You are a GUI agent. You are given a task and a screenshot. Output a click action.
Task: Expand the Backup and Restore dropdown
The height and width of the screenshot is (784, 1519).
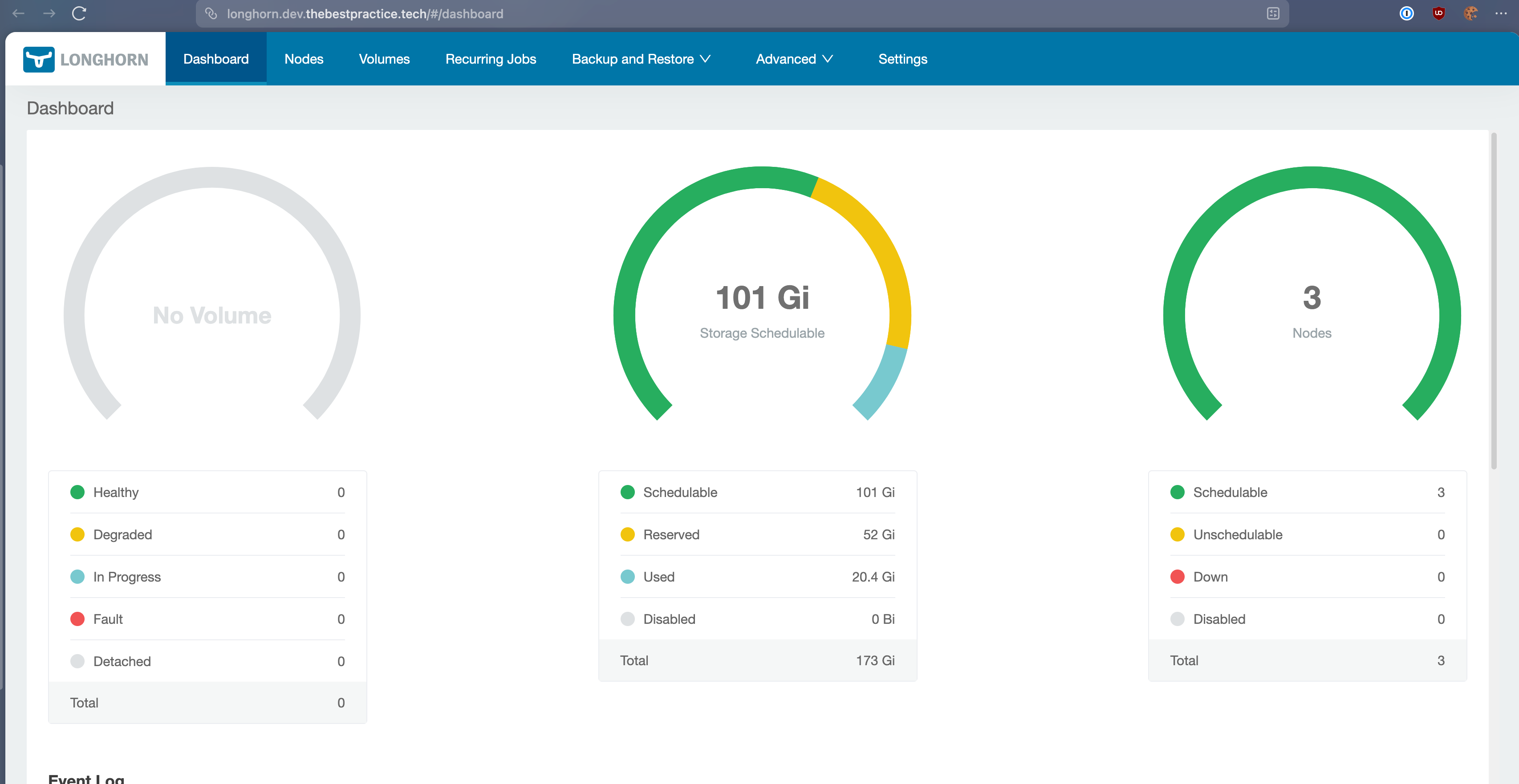coord(641,59)
